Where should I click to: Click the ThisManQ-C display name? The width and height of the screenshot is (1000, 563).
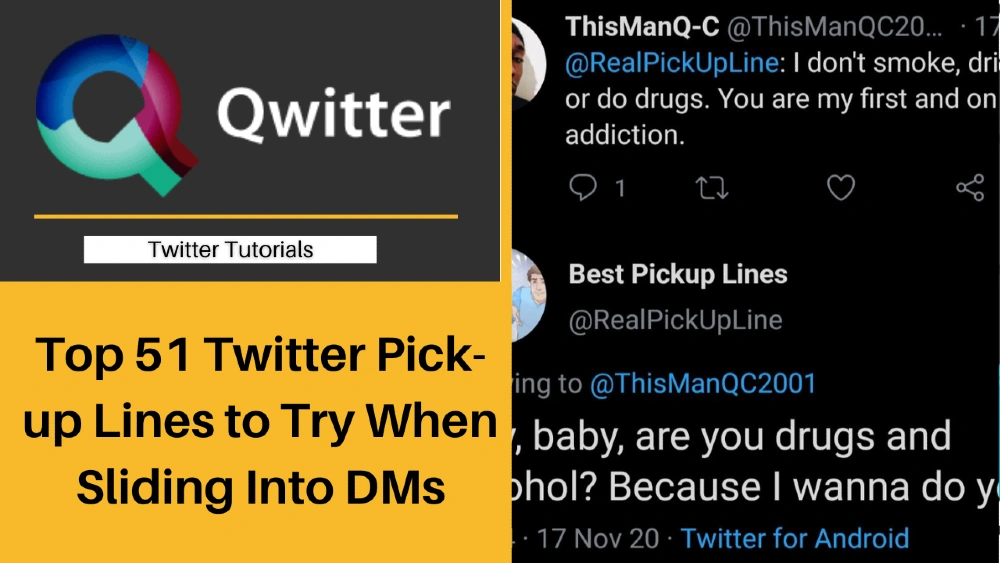point(642,27)
